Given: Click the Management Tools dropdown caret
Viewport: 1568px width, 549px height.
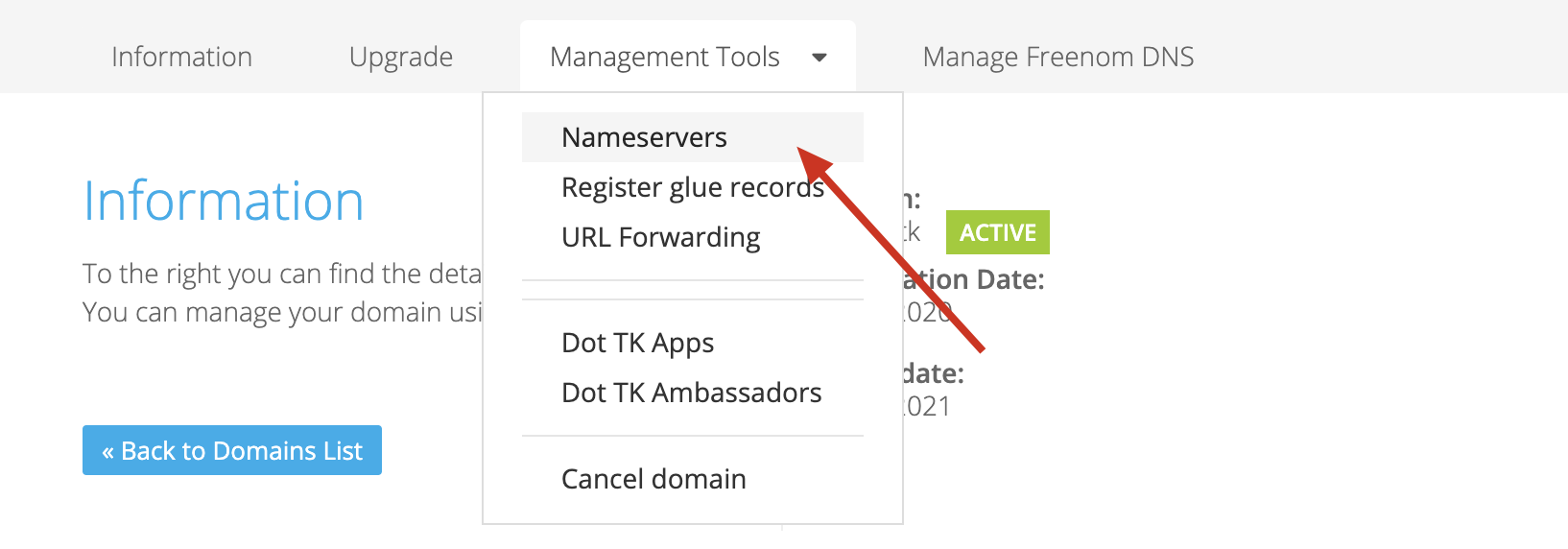Looking at the screenshot, I should [820, 58].
